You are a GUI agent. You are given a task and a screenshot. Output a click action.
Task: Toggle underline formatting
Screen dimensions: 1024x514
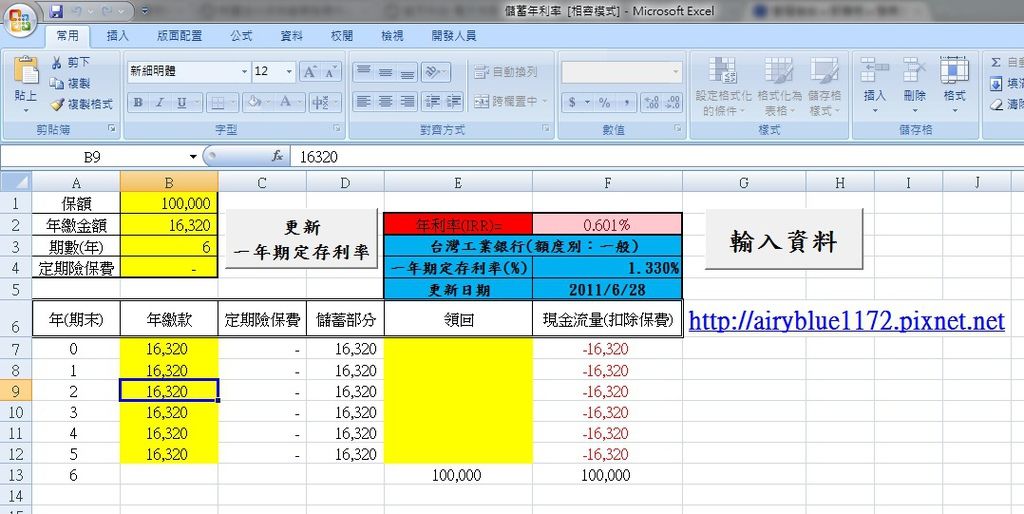(181, 103)
